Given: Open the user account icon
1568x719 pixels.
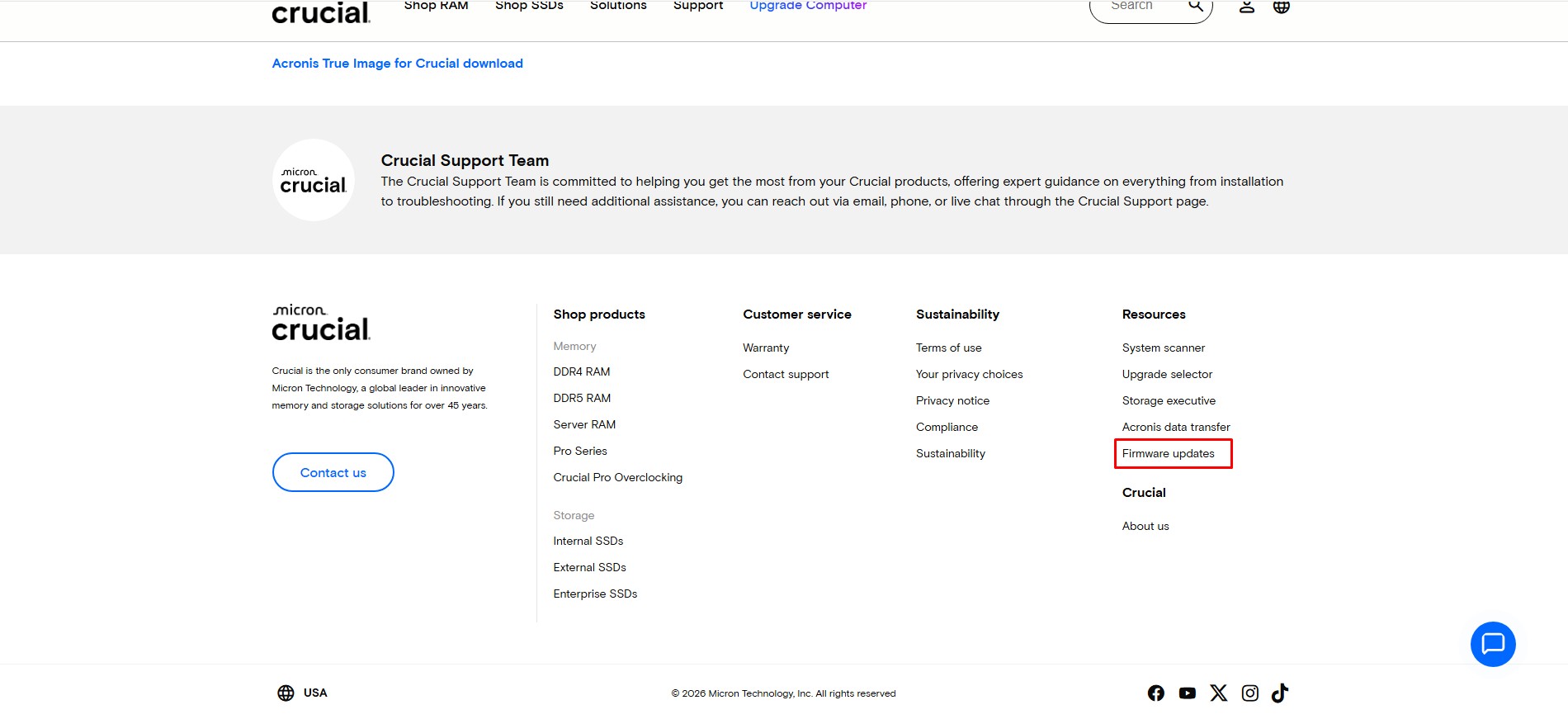Looking at the screenshot, I should 1247,7.
